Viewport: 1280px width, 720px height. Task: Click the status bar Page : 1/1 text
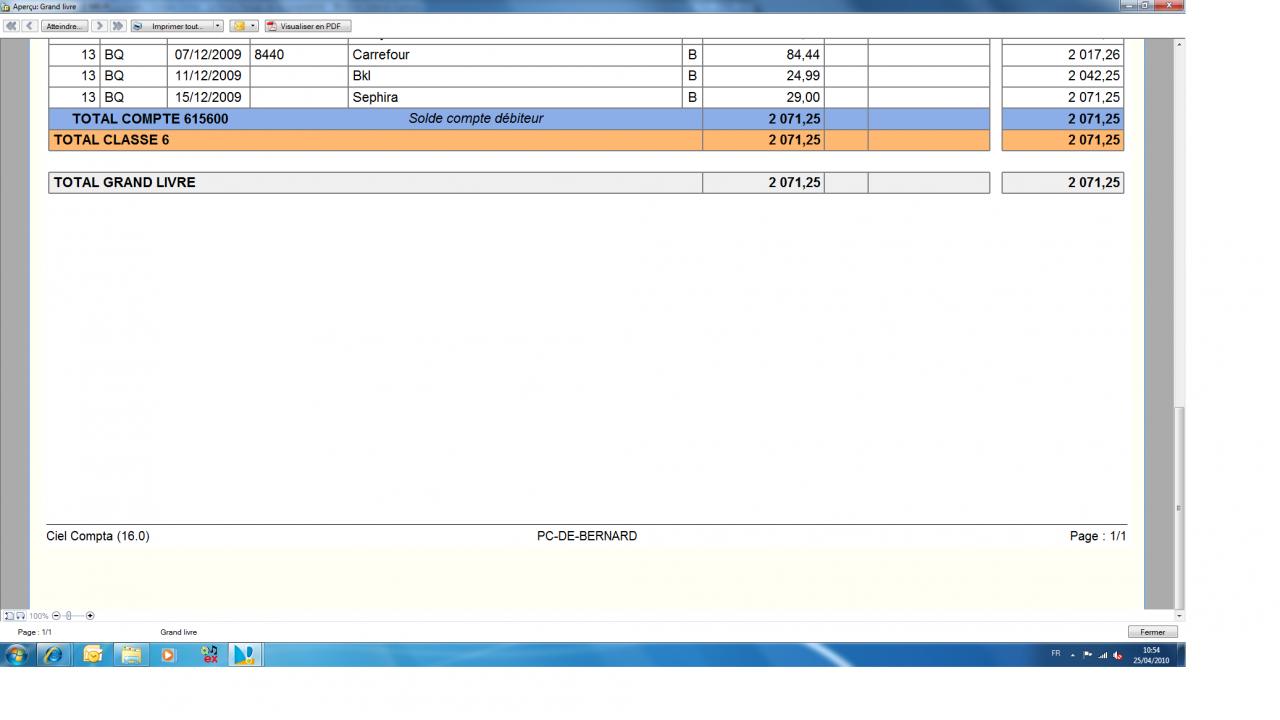click(35, 632)
